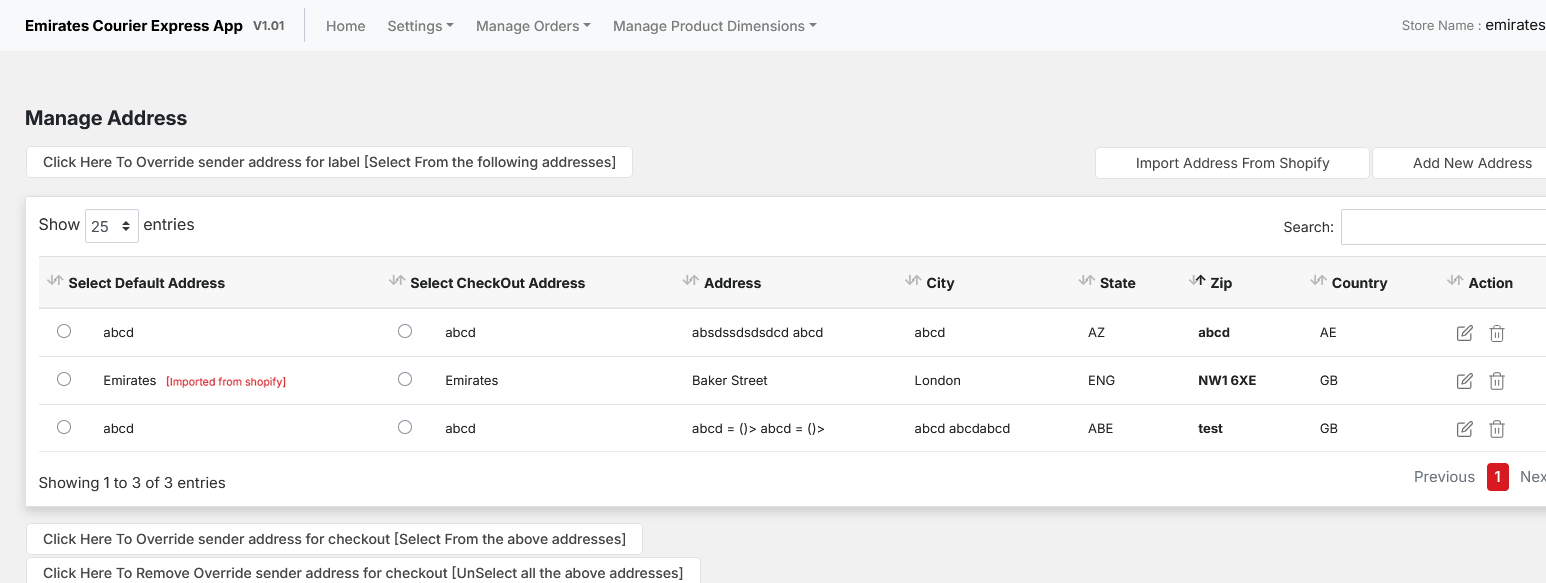Open Manage Product Dimensions menu

(x=714, y=26)
